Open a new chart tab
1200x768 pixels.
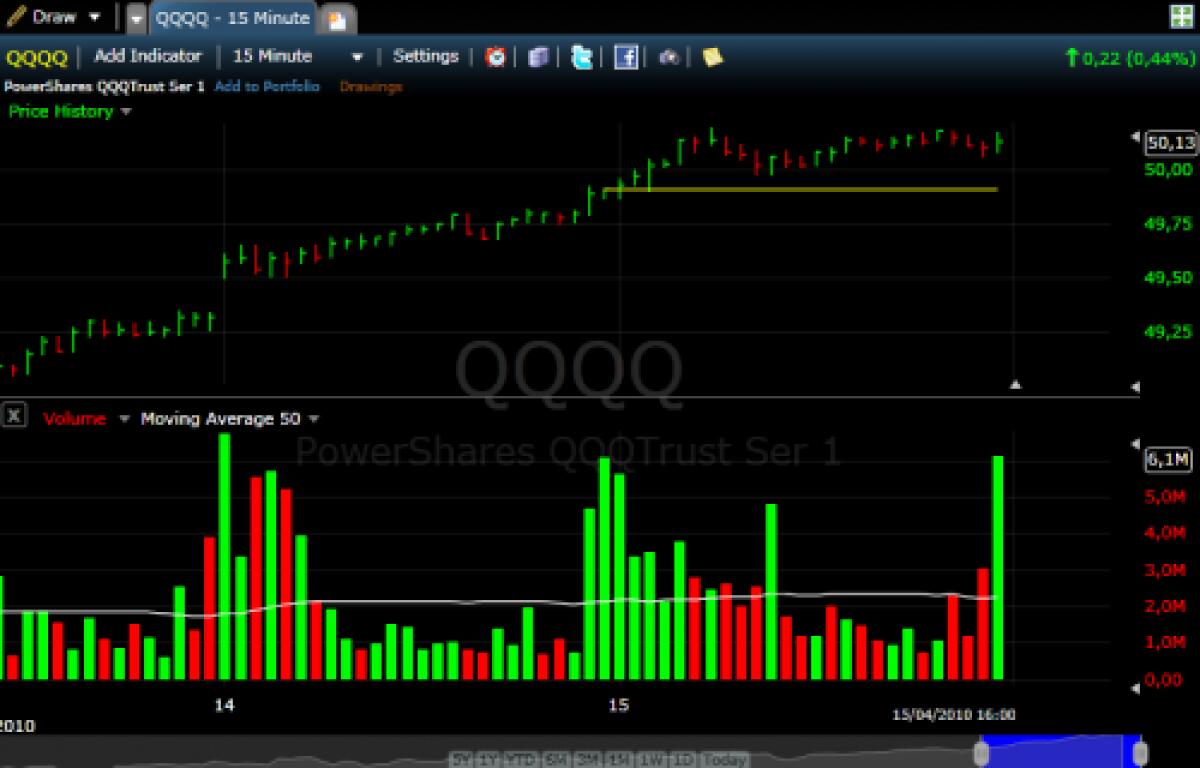(x=337, y=20)
